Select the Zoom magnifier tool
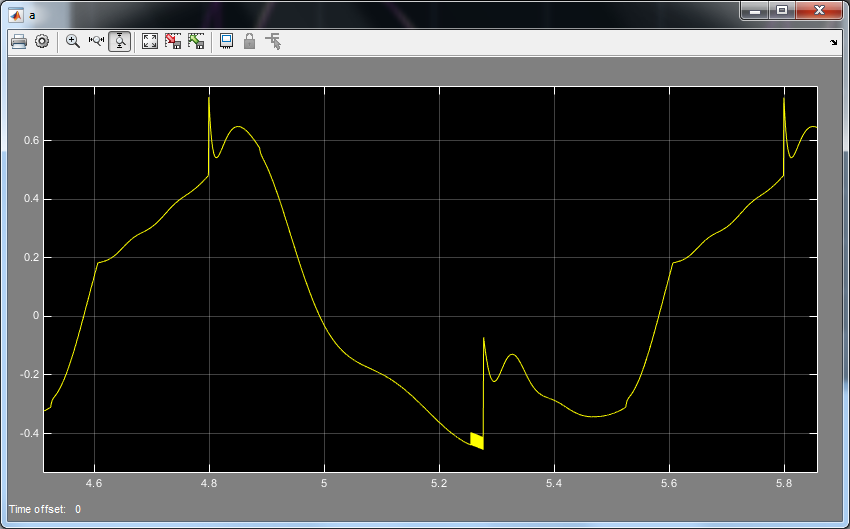 coord(73,42)
